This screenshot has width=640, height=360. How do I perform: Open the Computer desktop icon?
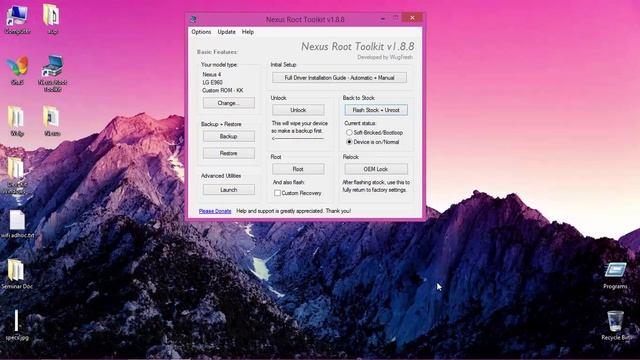(x=17, y=19)
